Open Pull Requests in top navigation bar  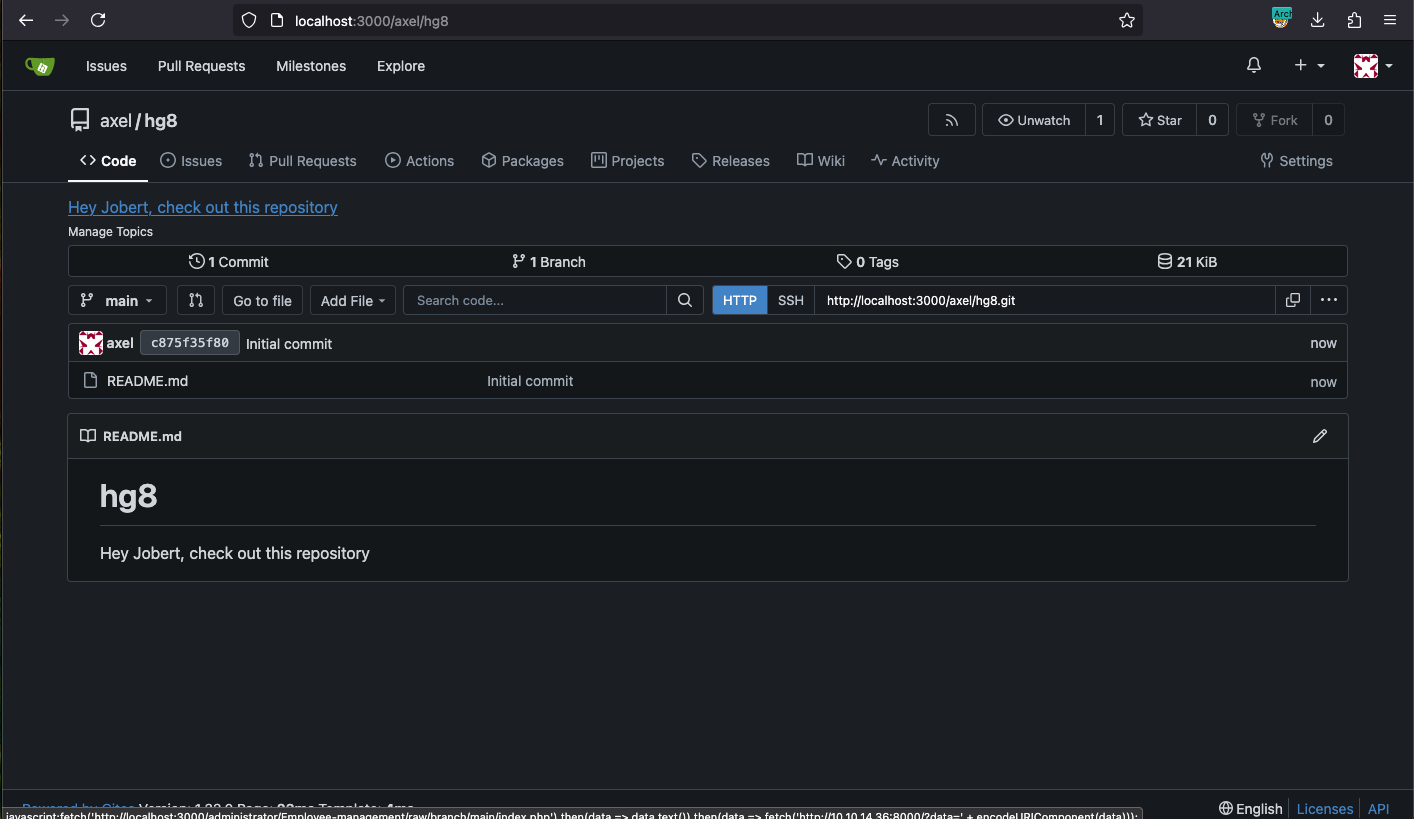tap(201, 66)
